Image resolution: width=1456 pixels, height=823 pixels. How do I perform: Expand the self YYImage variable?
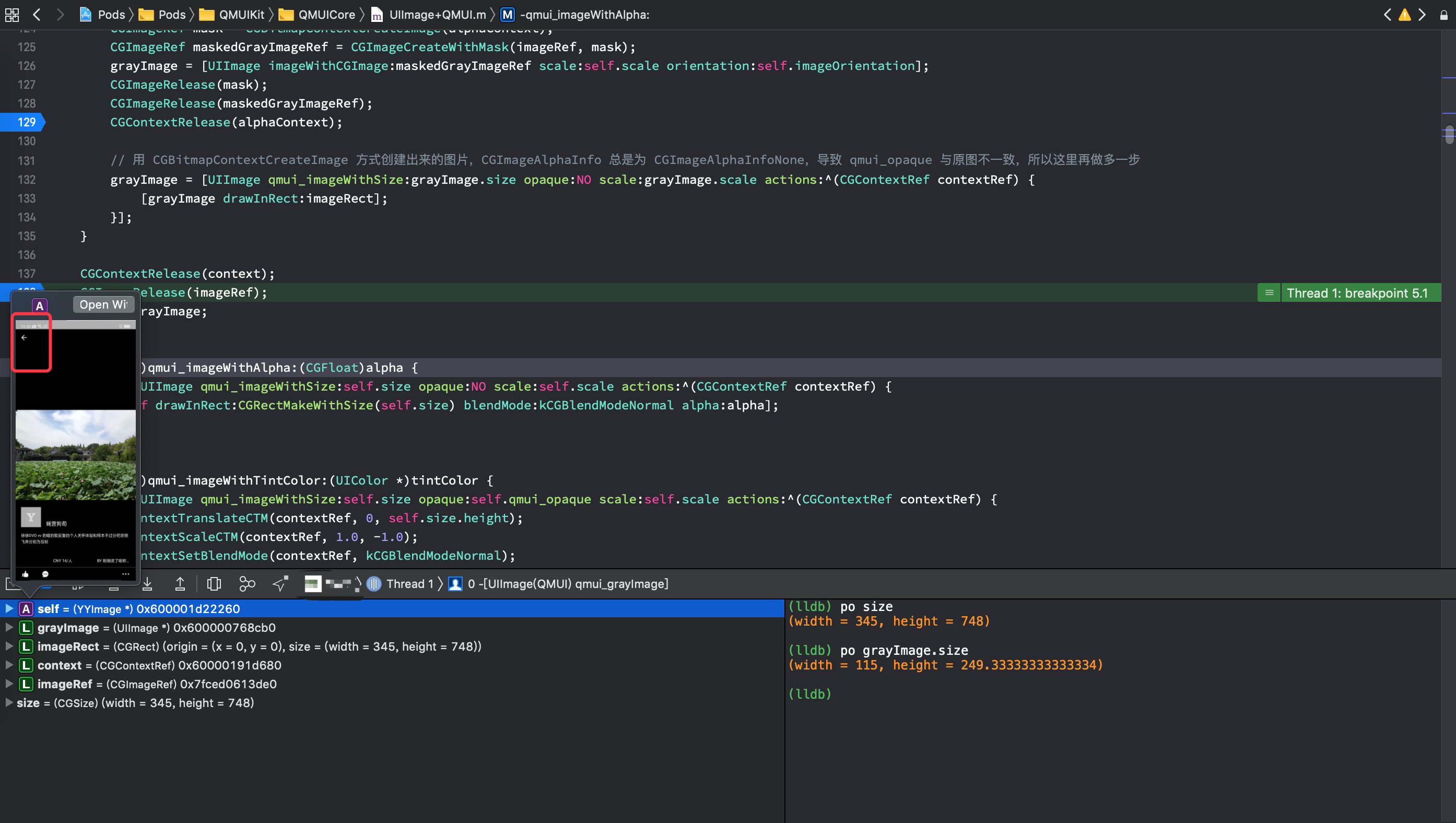click(8, 609)
